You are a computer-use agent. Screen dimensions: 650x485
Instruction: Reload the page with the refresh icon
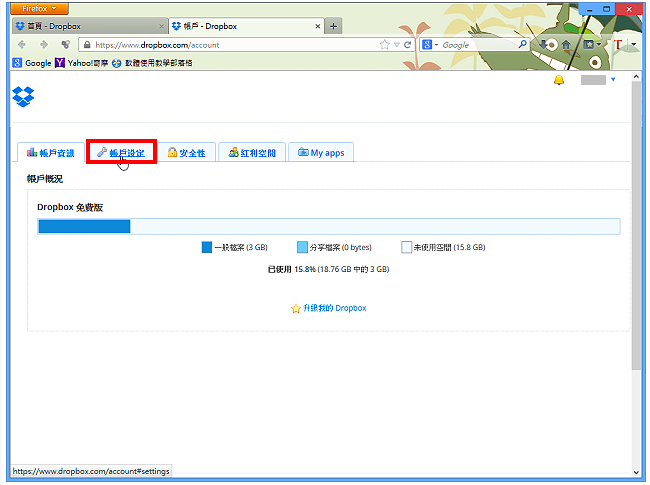[x=407, y=45]
